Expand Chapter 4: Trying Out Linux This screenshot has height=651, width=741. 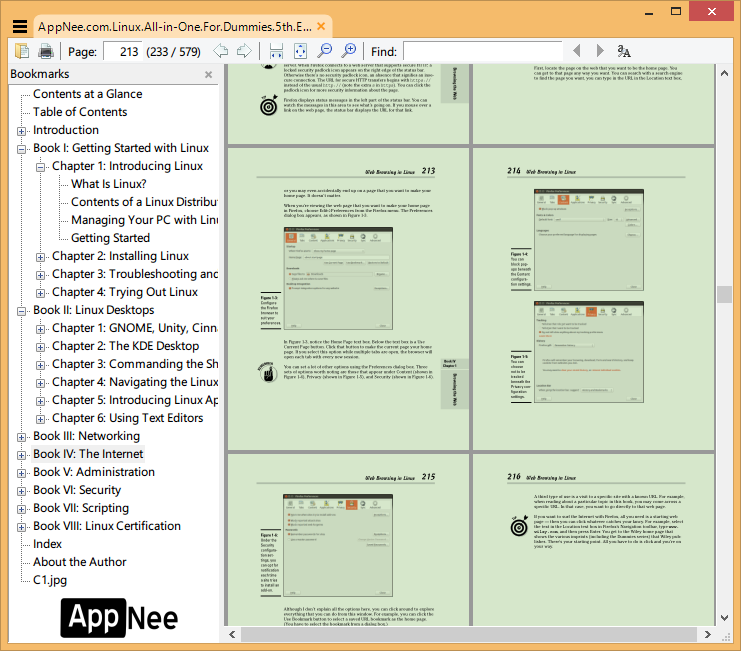41,293
